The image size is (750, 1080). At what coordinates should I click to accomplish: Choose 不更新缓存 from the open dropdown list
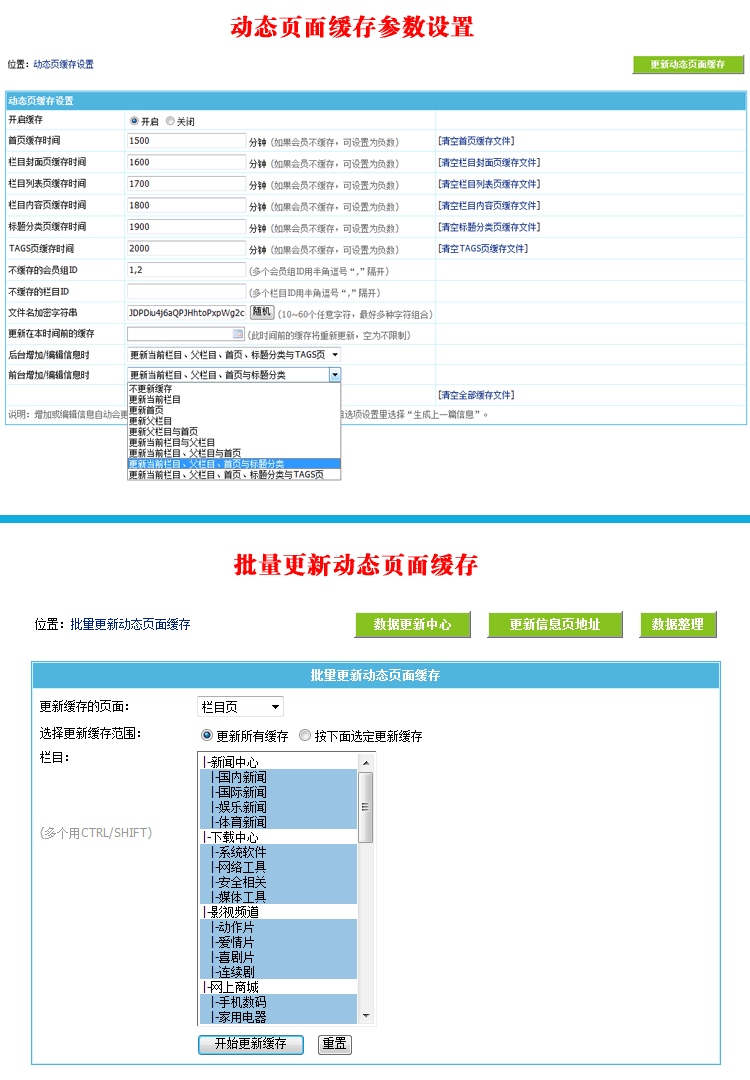click(151, 388)
